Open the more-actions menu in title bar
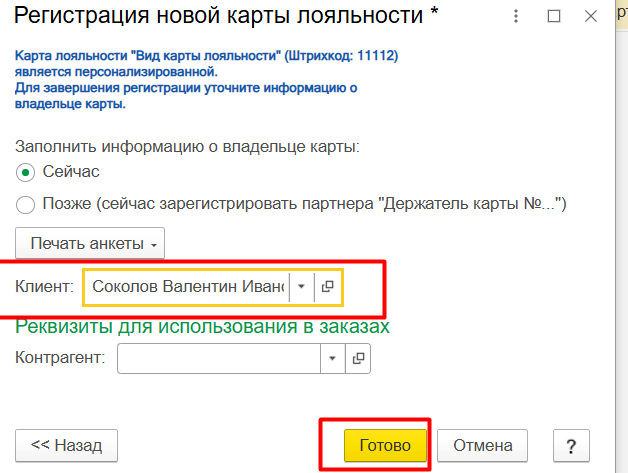Screen dimensions: 628x473 (x=515, y=17)
